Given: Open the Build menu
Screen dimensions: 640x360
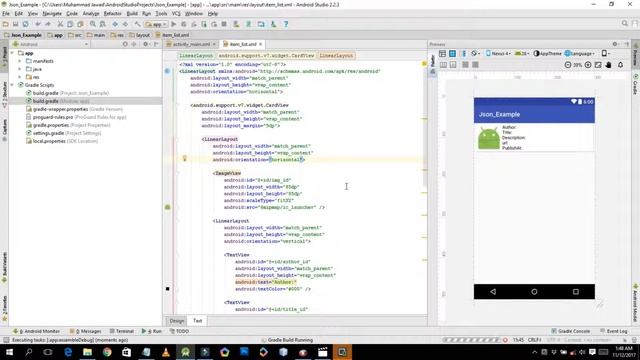Looking at the screenshot, I should [132, 13].
